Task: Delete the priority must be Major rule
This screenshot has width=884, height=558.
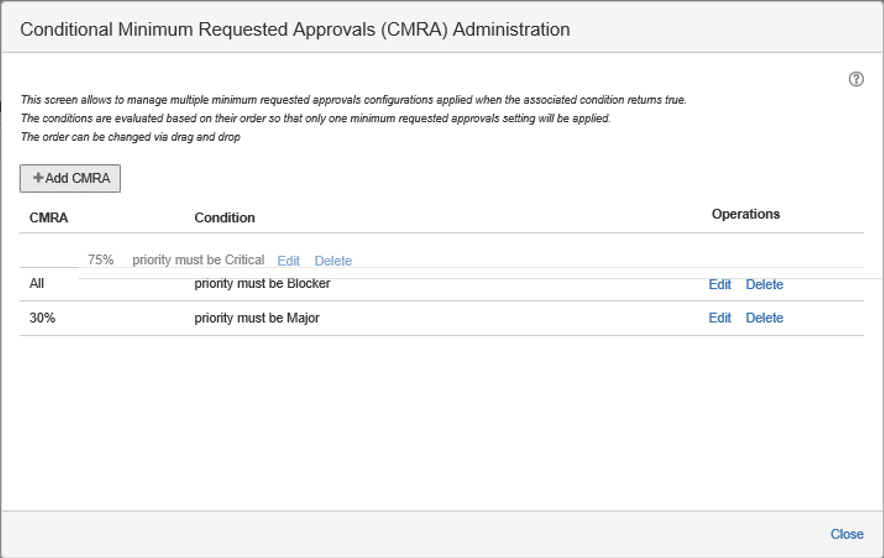Action: click(x=764, y=318)
